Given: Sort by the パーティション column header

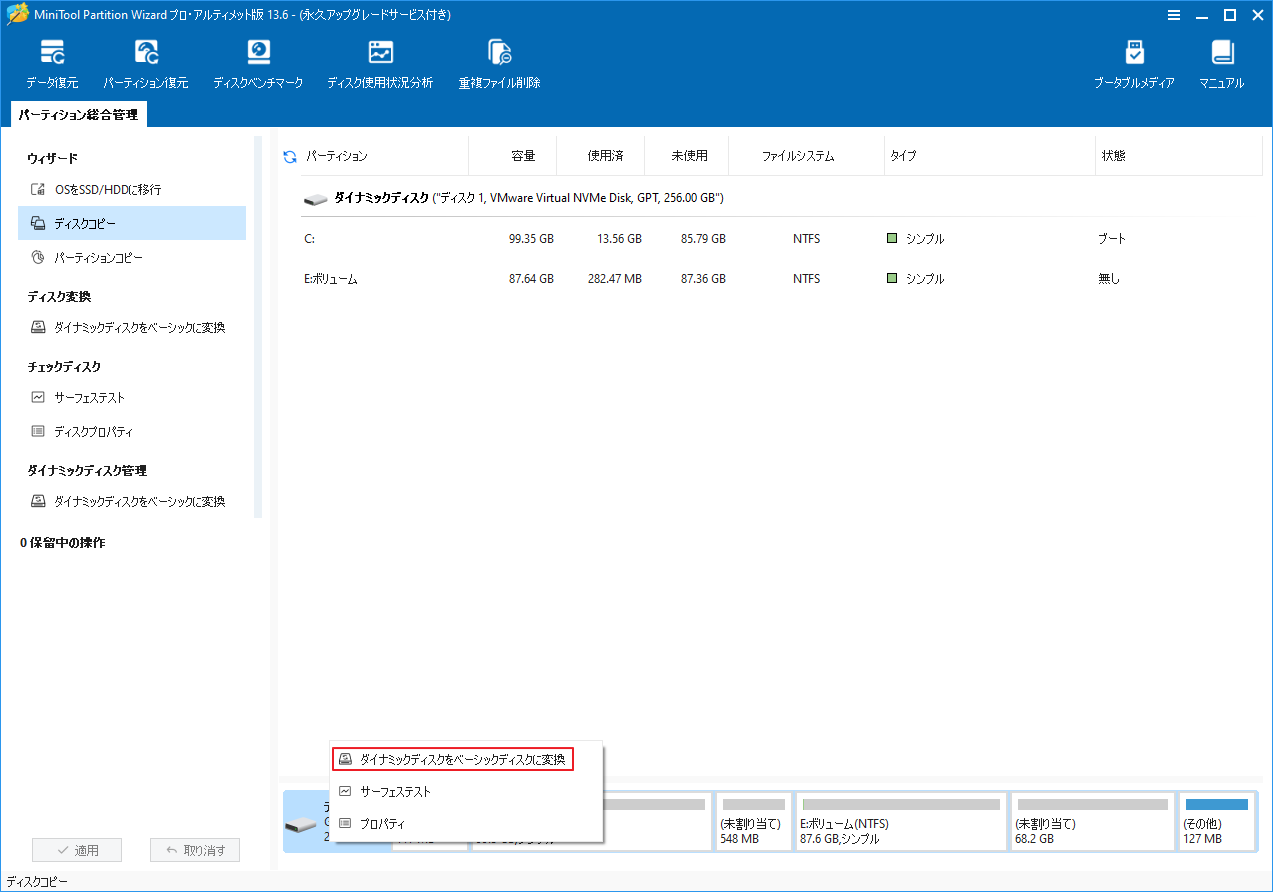Looking at the screenshot, I should 385,157.
